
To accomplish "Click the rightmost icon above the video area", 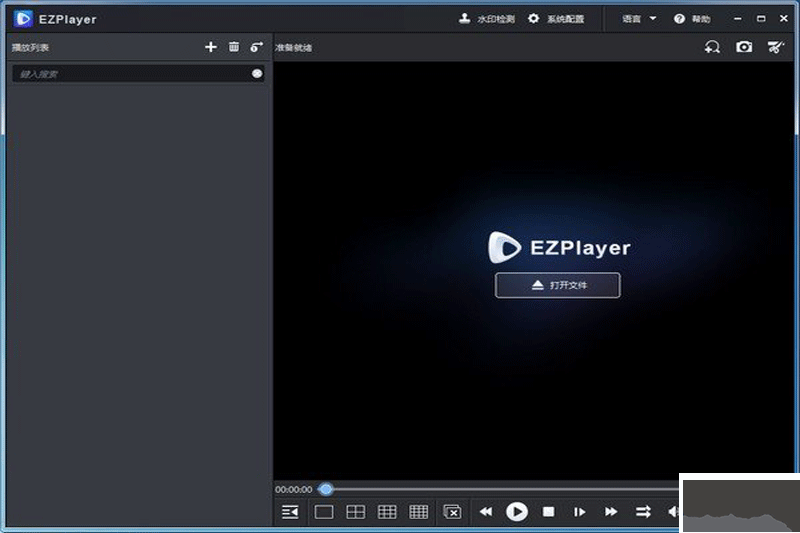I will pyautogui.click(x=775, y=47).
